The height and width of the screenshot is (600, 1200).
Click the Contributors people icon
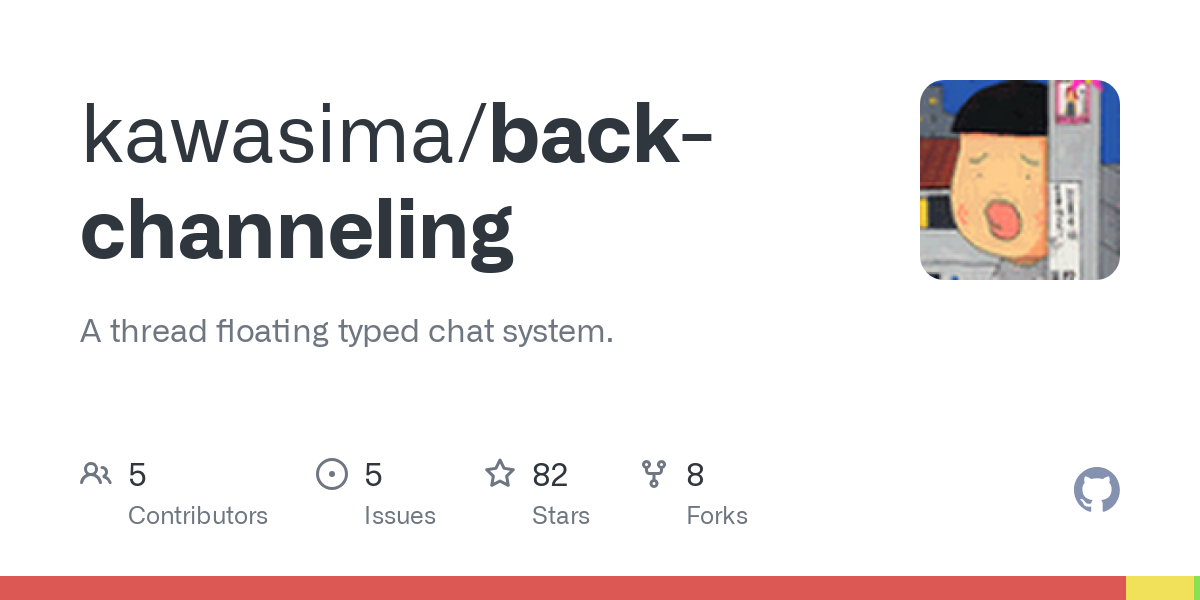(x=96, y=474)
